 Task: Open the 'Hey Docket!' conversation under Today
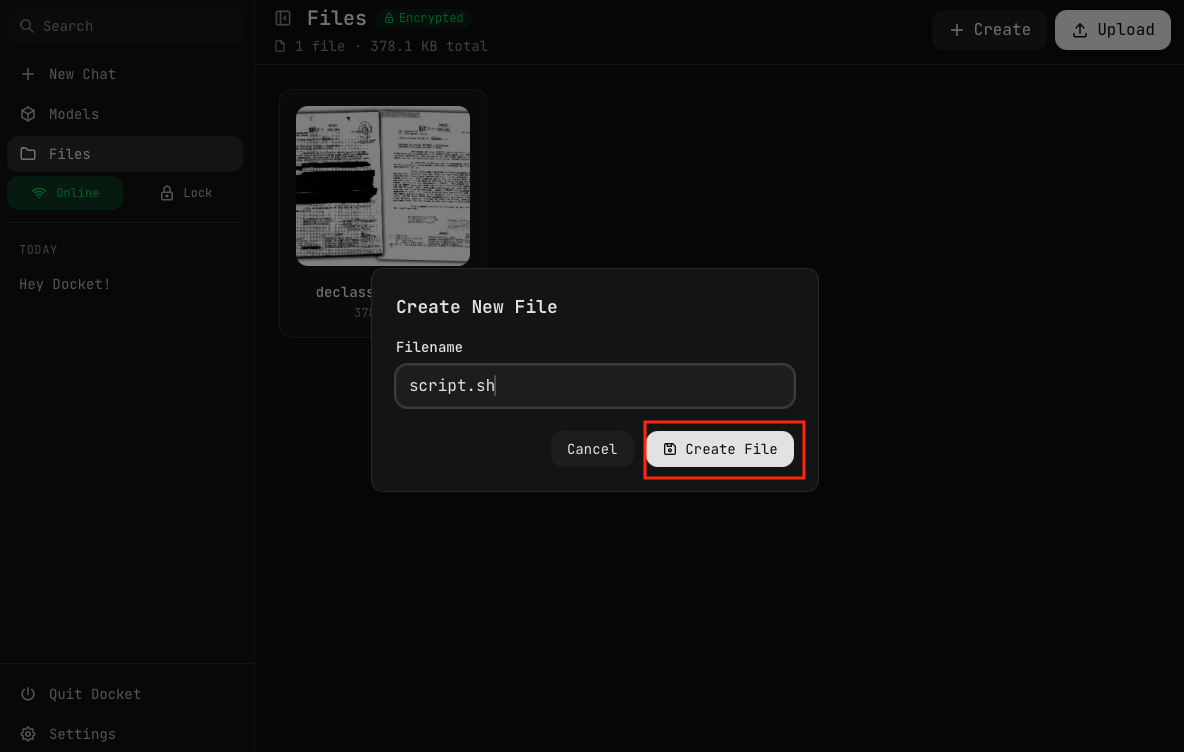[64, 284]
